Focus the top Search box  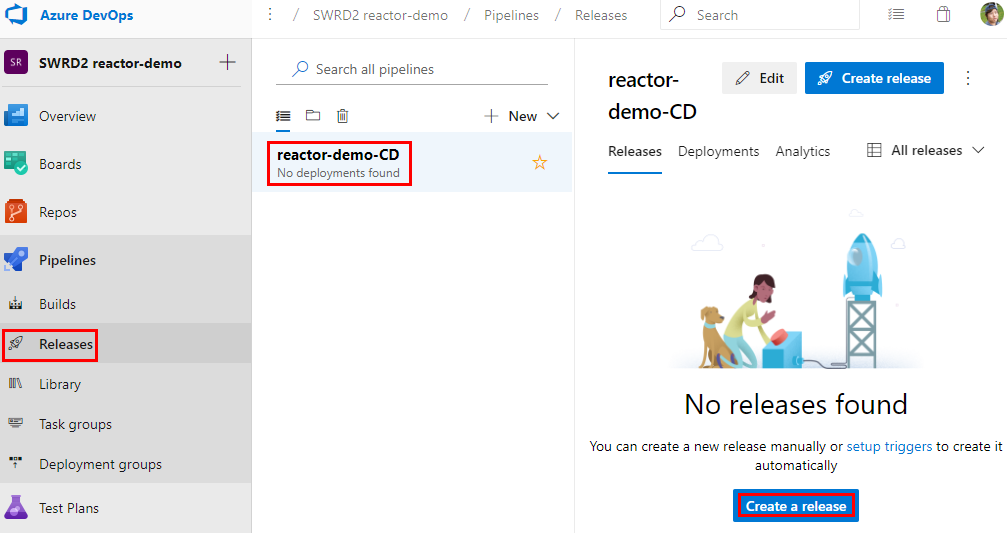pyautogui.click(x=760, y=15)
